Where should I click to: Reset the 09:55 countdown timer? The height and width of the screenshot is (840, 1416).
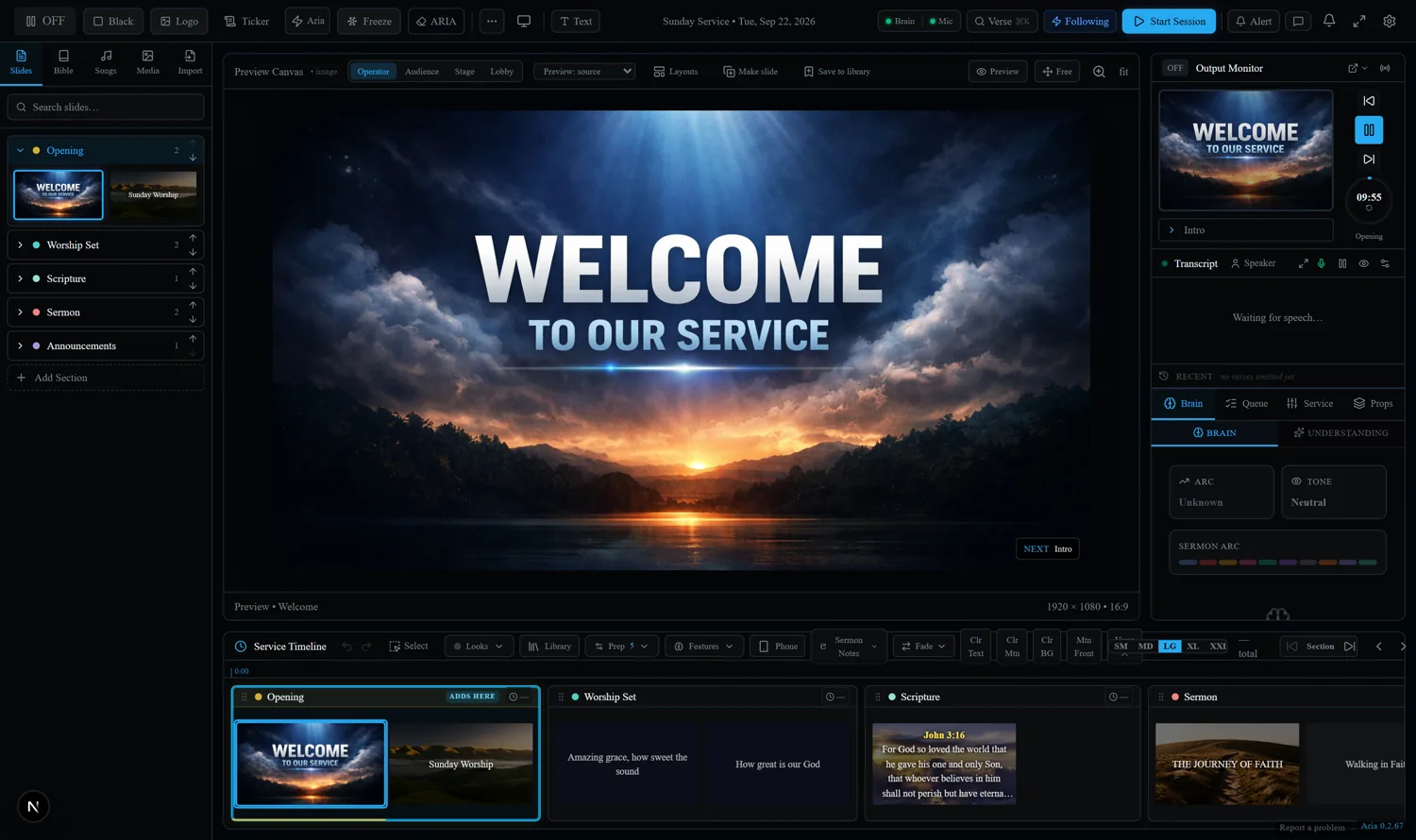[1369, 209]
